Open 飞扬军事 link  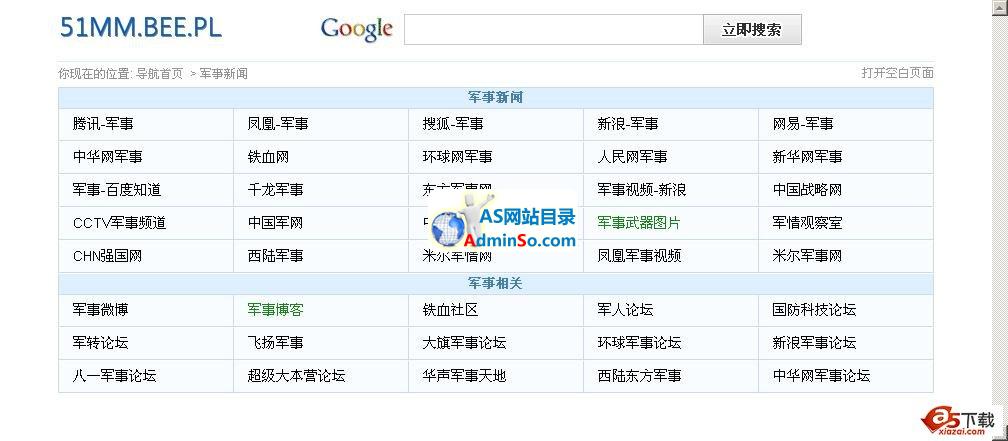pyautogui.click(x=275, y=343)
